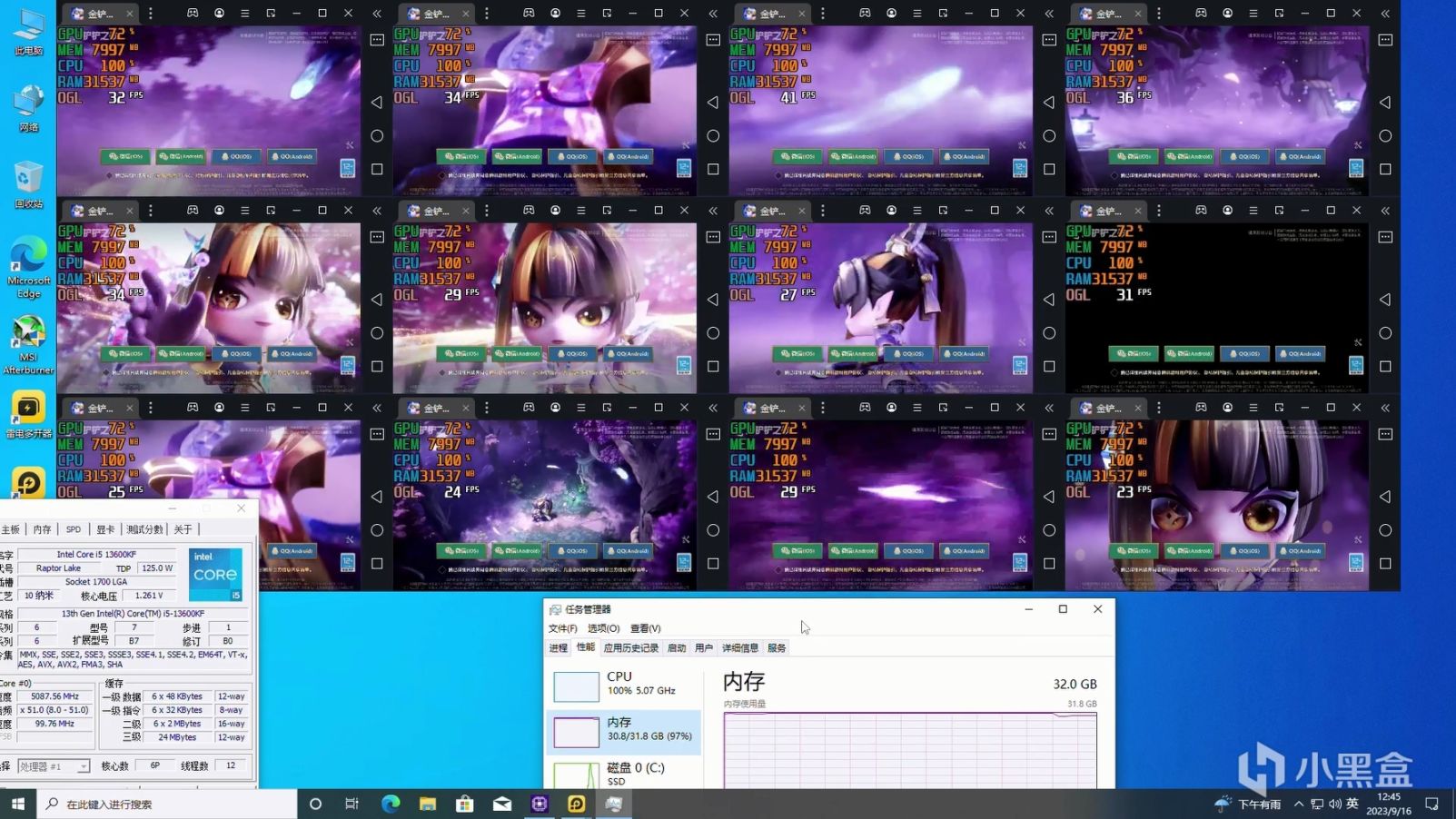Open volume control in system tray
This screenshot has width=1456, height=819.
[x=1334, y=804]
